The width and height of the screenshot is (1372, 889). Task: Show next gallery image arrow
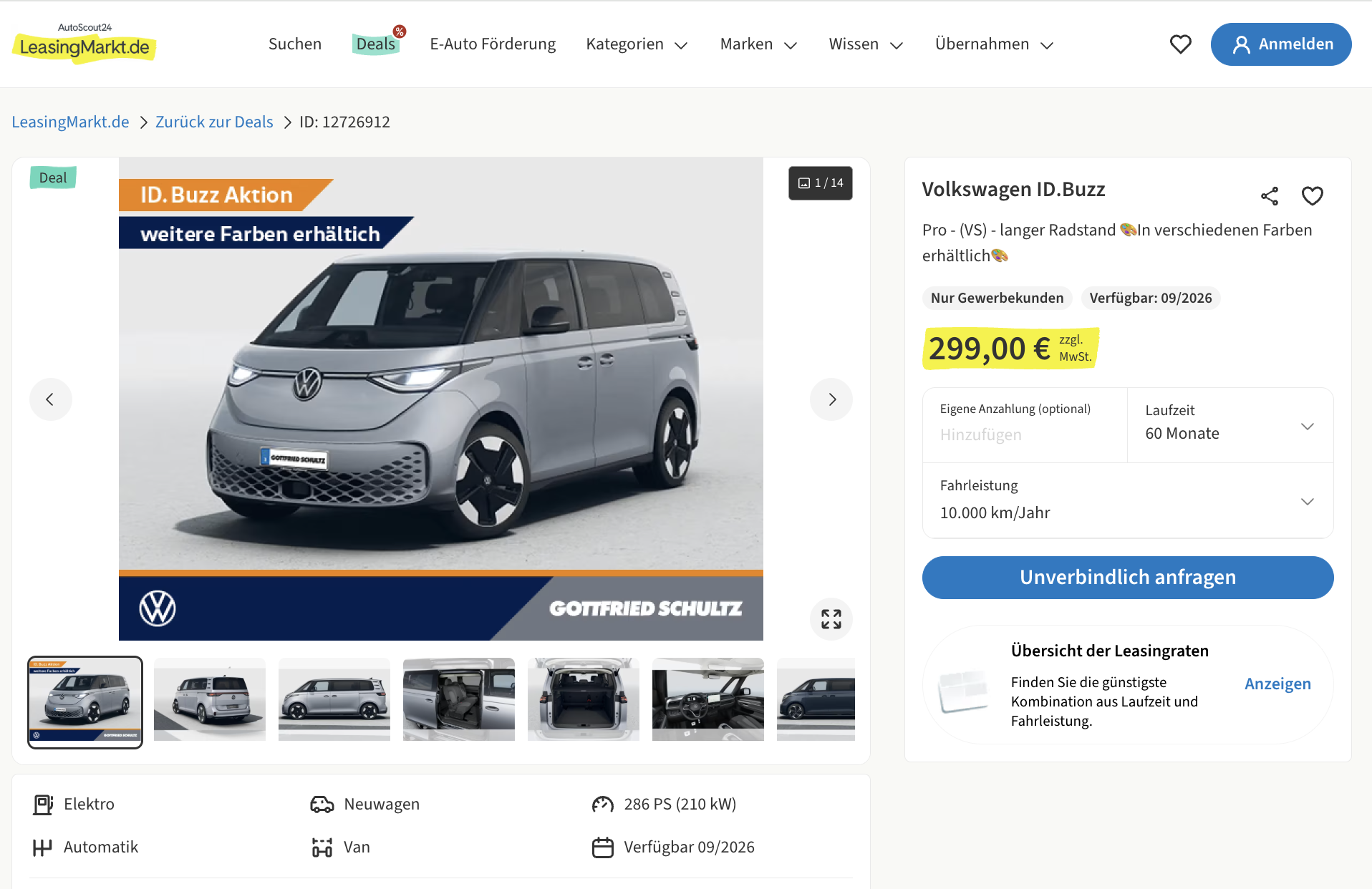coord(831,399)
